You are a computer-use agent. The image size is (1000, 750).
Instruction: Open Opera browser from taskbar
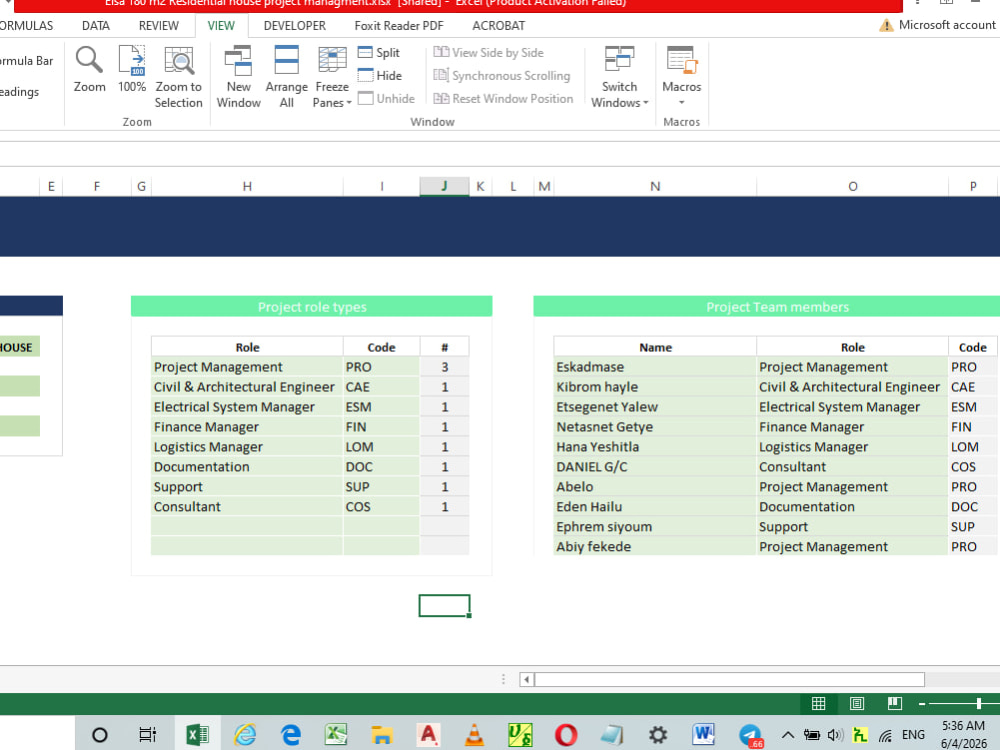(566, 735)
